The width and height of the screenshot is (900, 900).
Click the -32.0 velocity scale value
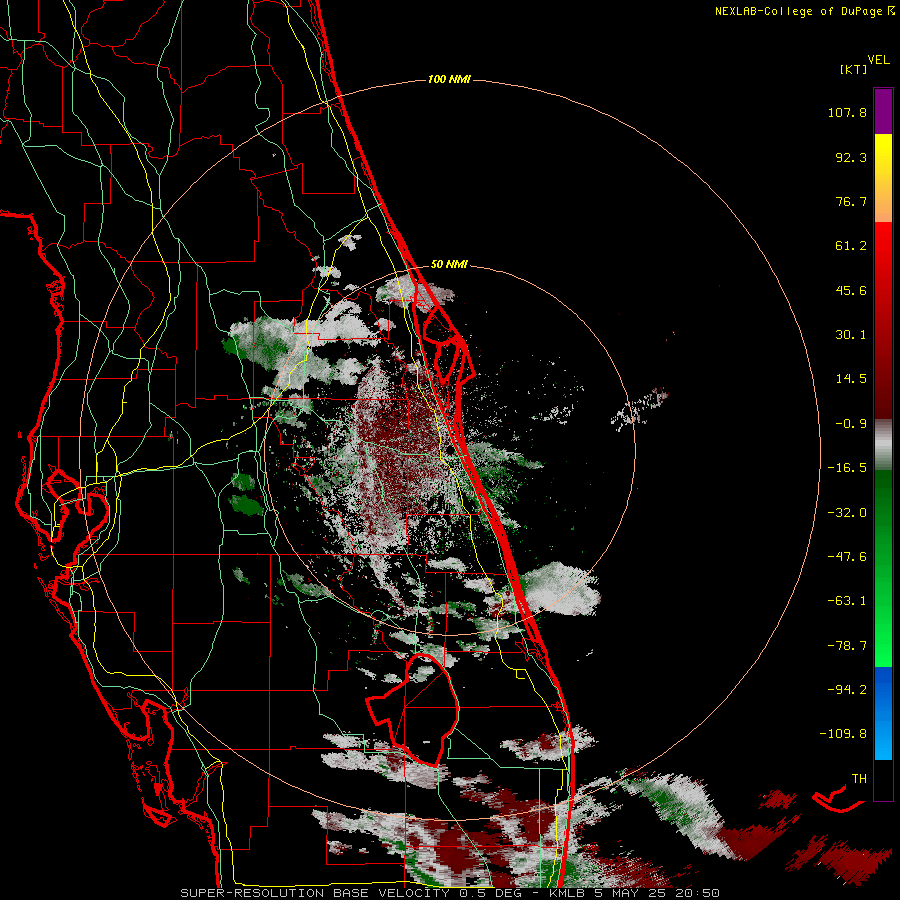point(847,513)
